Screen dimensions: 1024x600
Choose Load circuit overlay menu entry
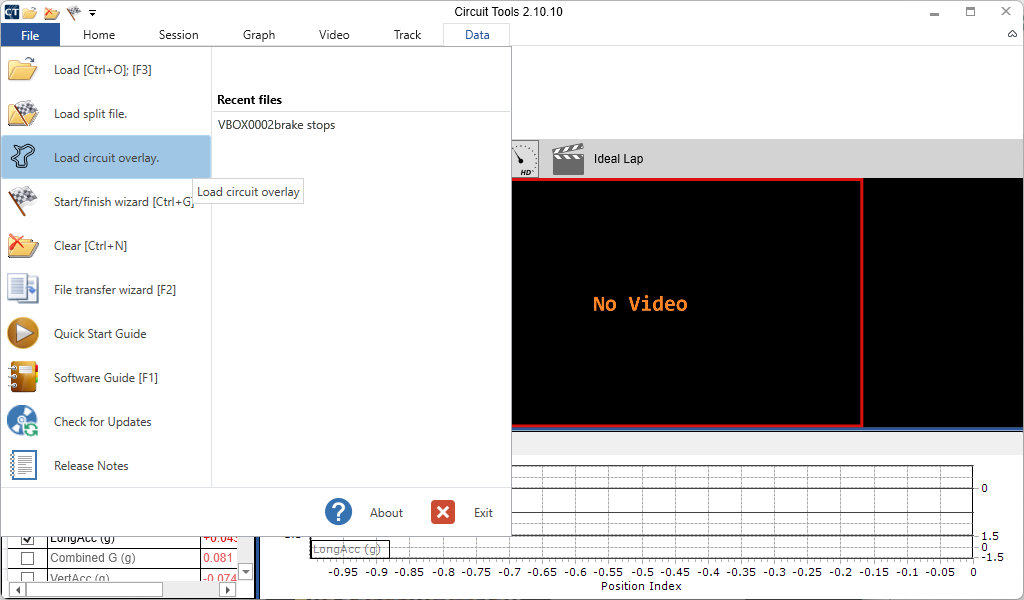106,157
